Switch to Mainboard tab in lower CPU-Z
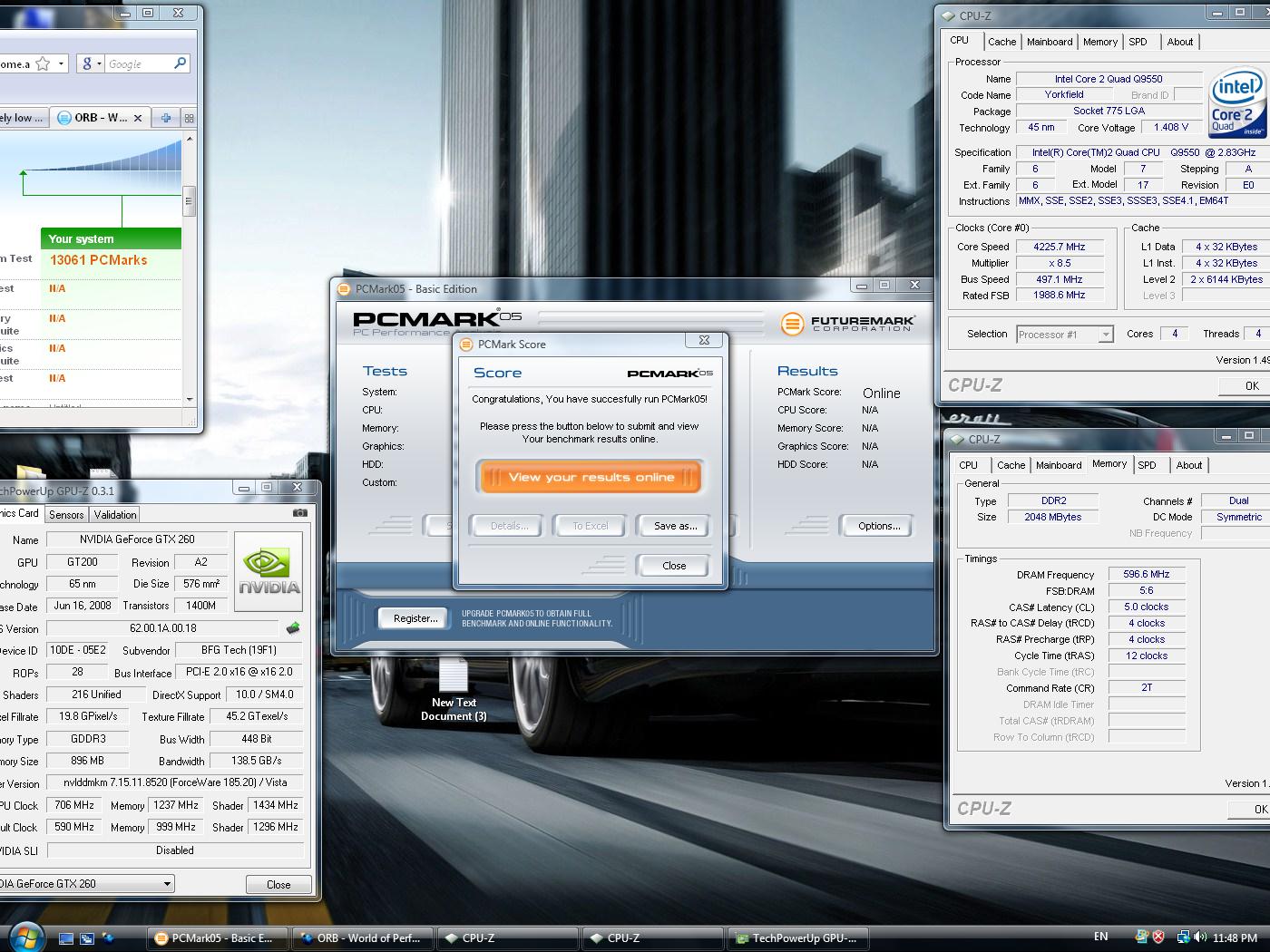Viewport: 1270px width, 952px height. [1059, 465]
